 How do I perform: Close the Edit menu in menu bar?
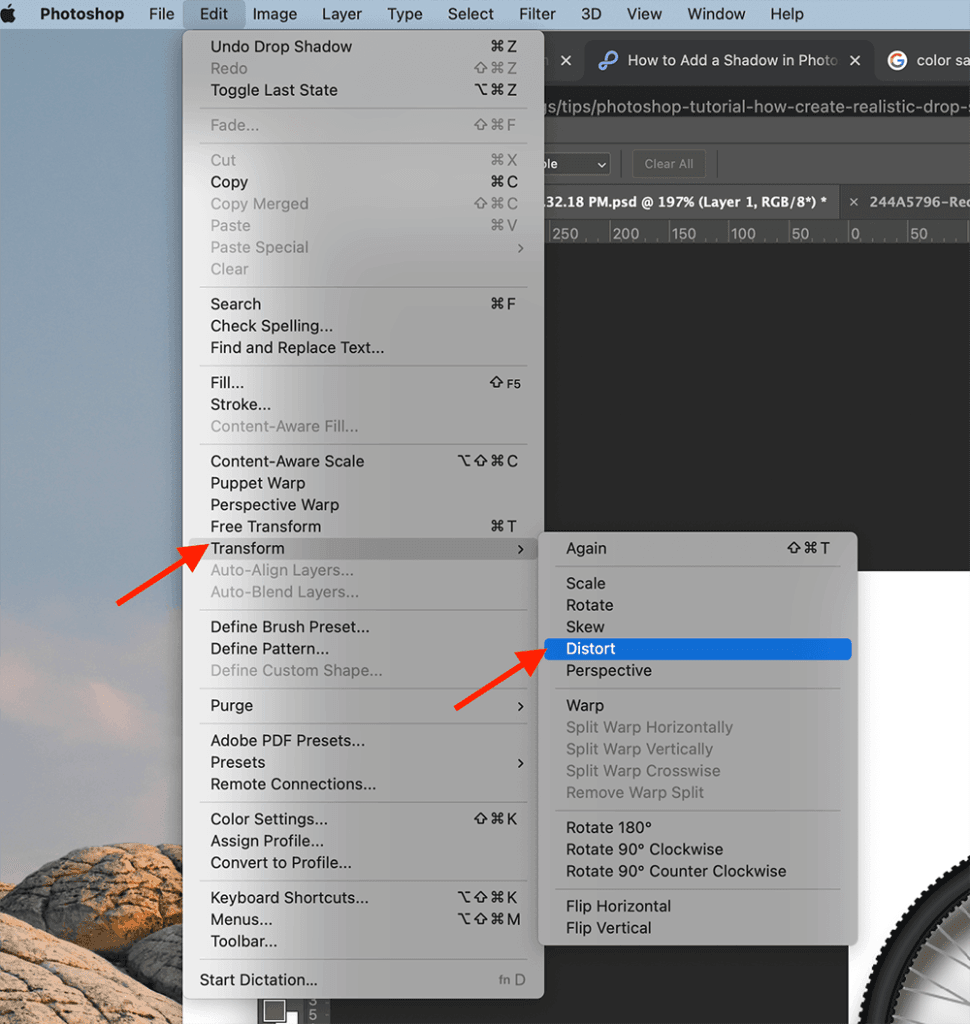(x=214, y=14)
